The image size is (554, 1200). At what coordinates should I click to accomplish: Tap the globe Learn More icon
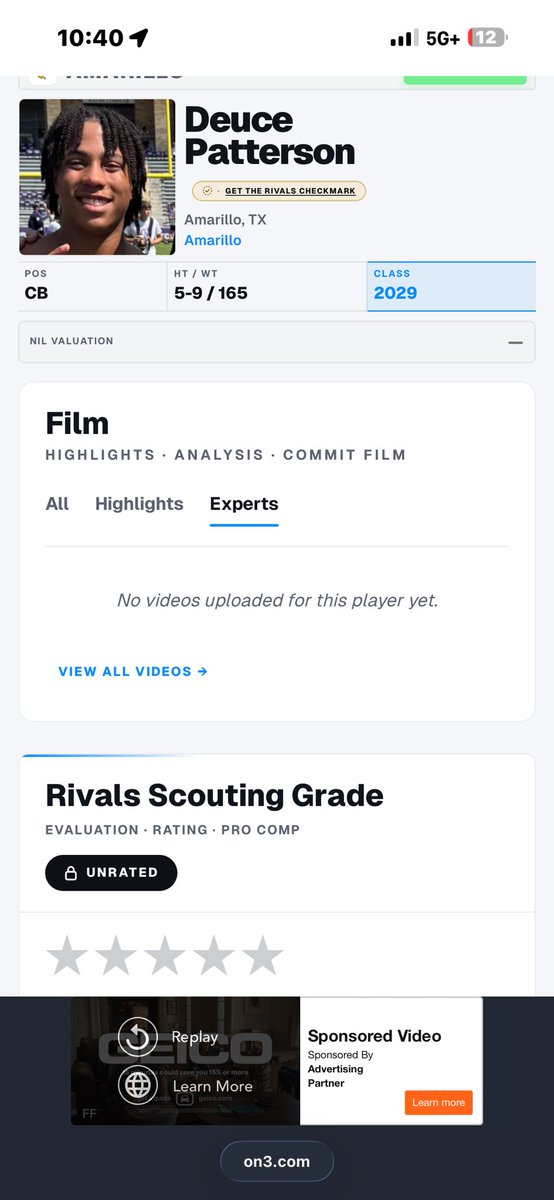pos(138,1085)
